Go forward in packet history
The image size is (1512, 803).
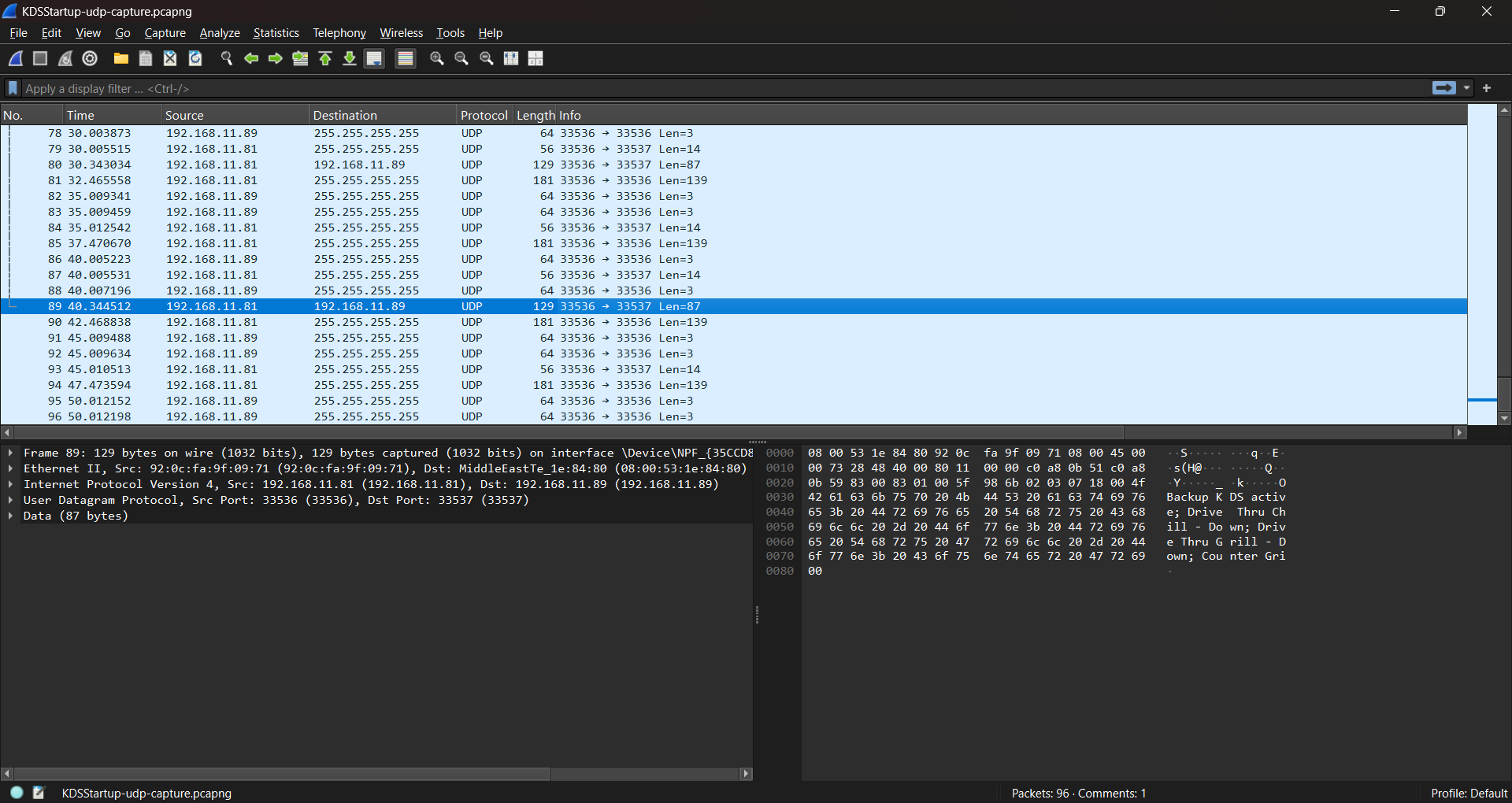point(276,58)
